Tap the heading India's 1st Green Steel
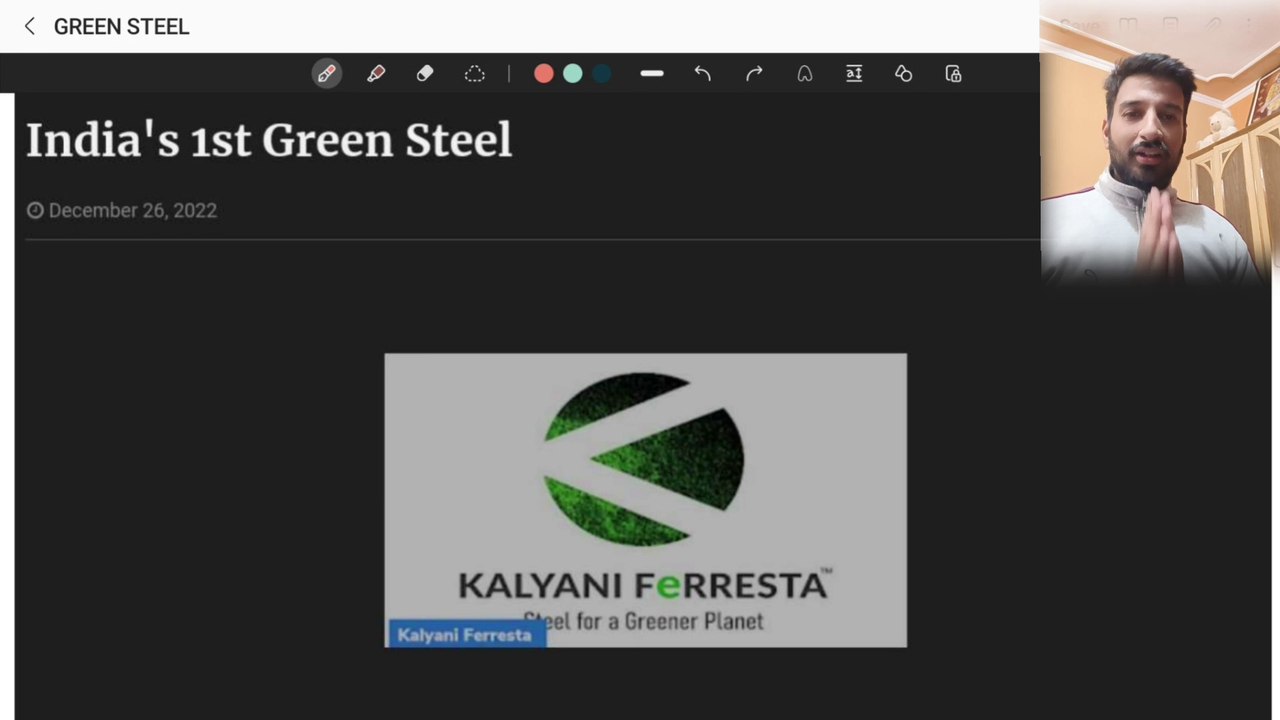Viewport: 1280px width, 720px height. pos(269,140)
